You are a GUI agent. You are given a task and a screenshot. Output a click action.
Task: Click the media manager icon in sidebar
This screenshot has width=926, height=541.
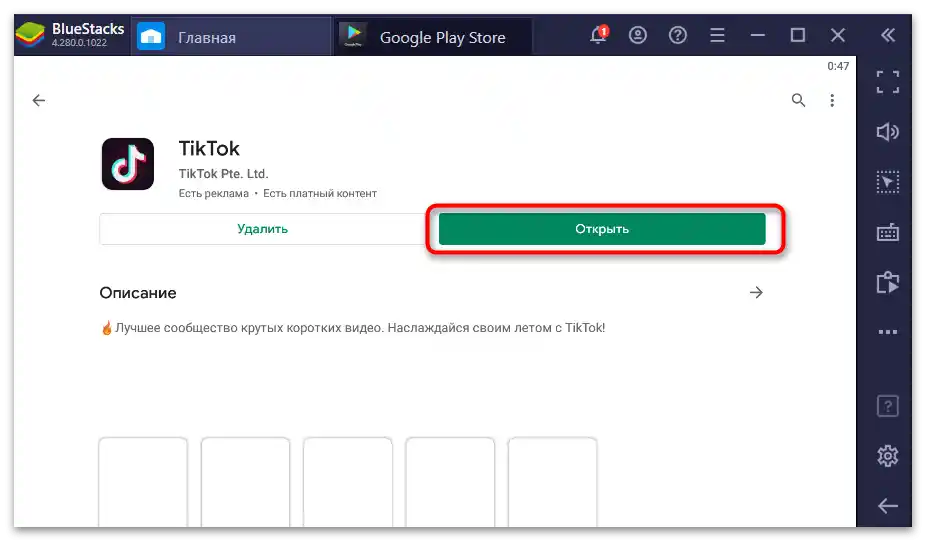click(x=888, y=282)
